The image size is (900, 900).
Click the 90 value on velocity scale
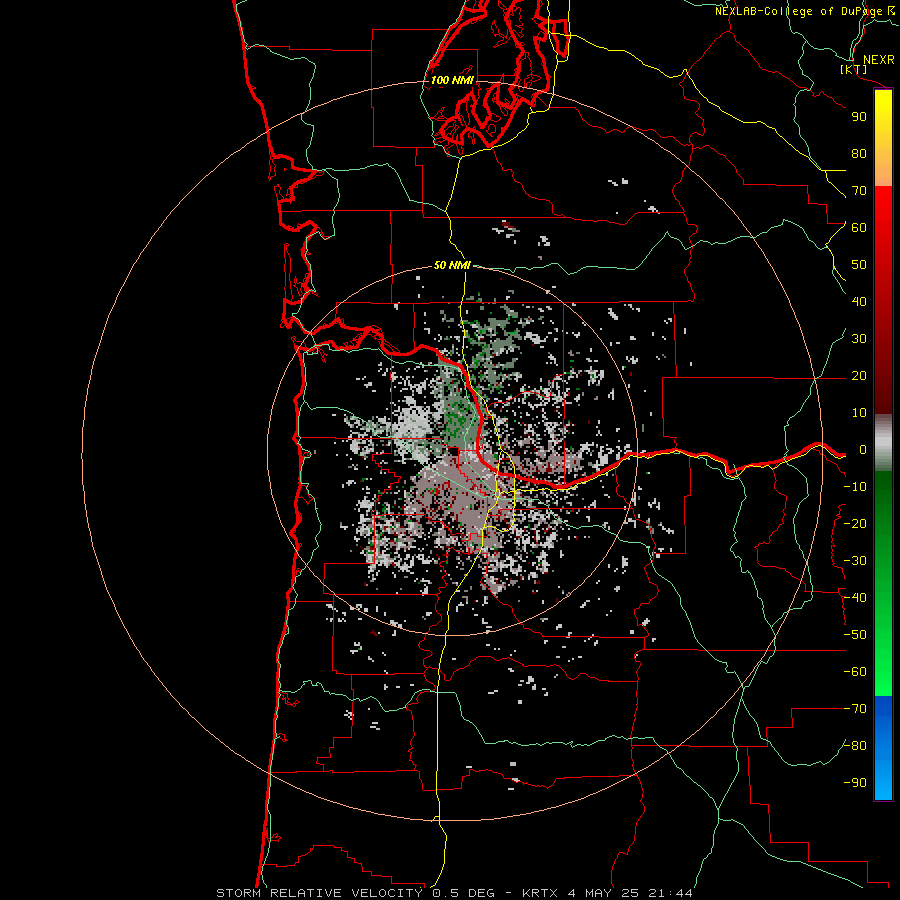click(859, 117)
